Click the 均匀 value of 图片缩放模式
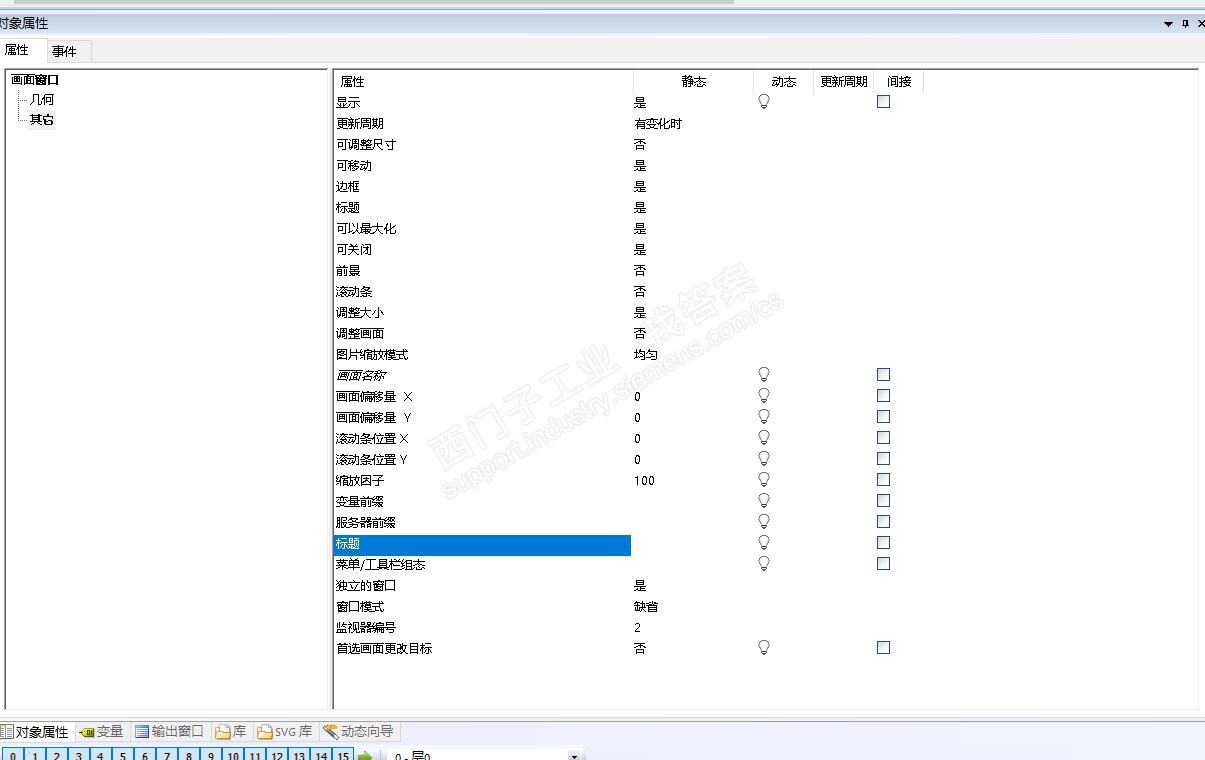This screenshot has height=760, width=1205. 646,355
